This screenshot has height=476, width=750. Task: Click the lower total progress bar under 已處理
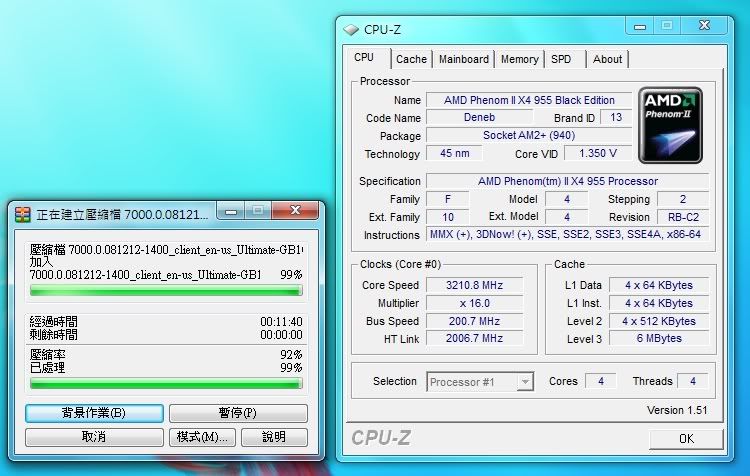166,383
